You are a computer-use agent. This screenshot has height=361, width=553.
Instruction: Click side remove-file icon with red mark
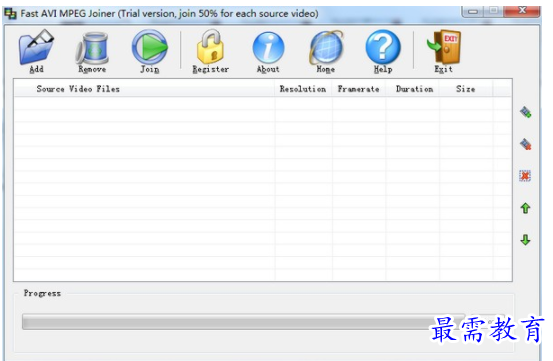525,144
